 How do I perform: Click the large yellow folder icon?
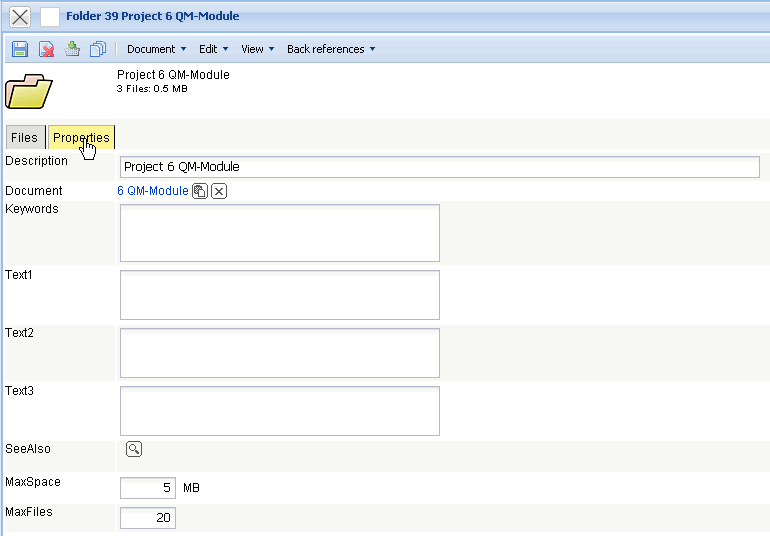pos(29,91)
